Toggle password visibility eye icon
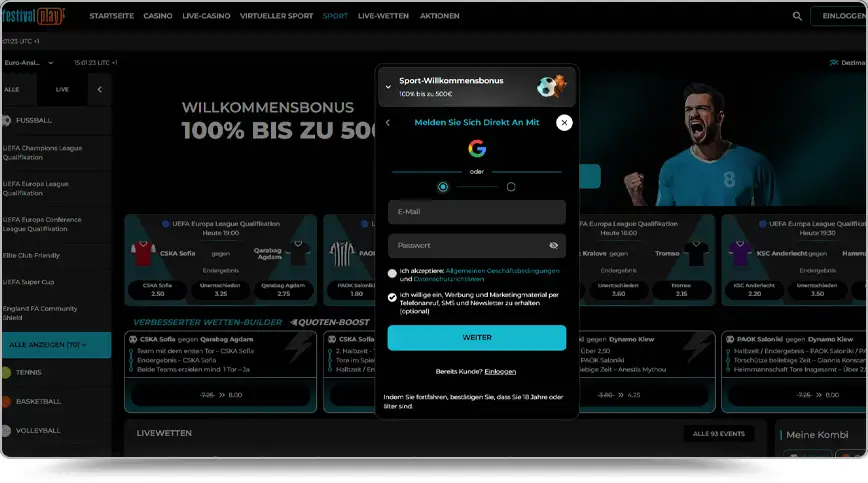This screenshot has width=868, height=483. [554, 246]
